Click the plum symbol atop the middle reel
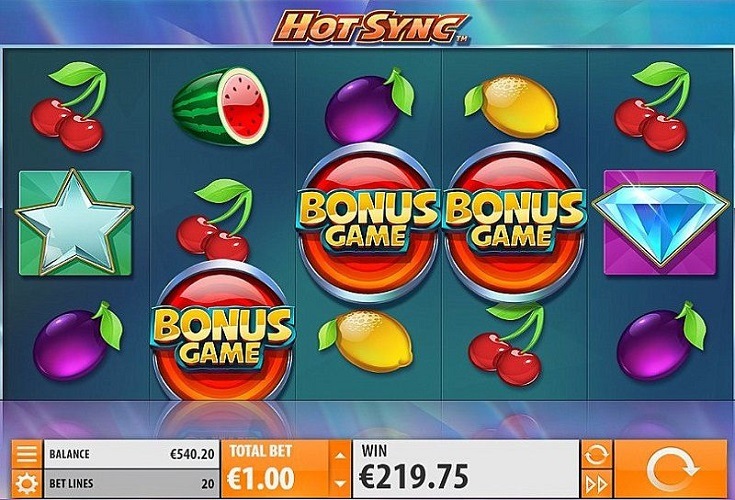The width and height of the screenshot is (735, 500). 369,106
